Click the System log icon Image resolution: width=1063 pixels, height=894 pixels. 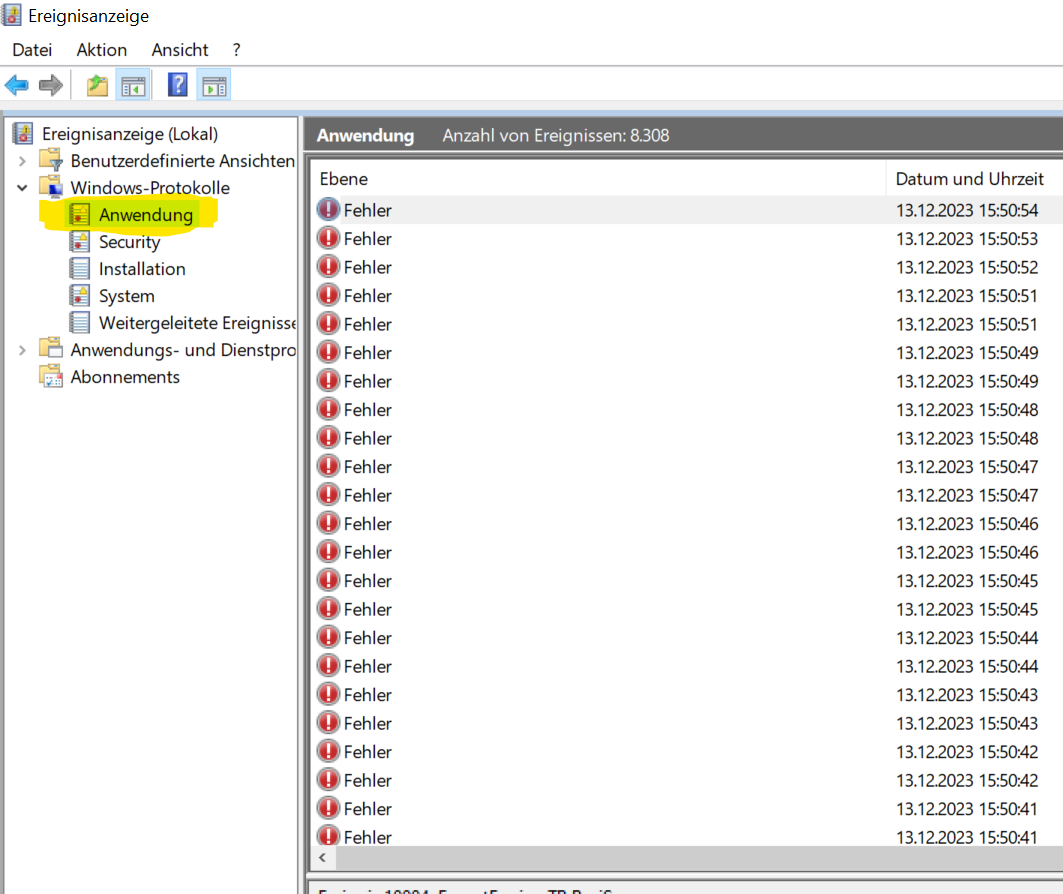79,296
